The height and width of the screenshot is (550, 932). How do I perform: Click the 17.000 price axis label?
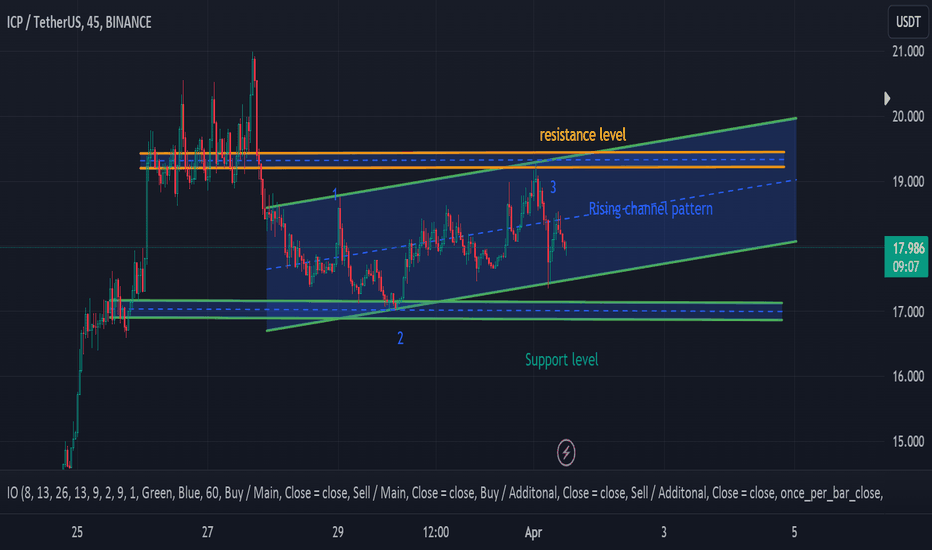(908, 312)
